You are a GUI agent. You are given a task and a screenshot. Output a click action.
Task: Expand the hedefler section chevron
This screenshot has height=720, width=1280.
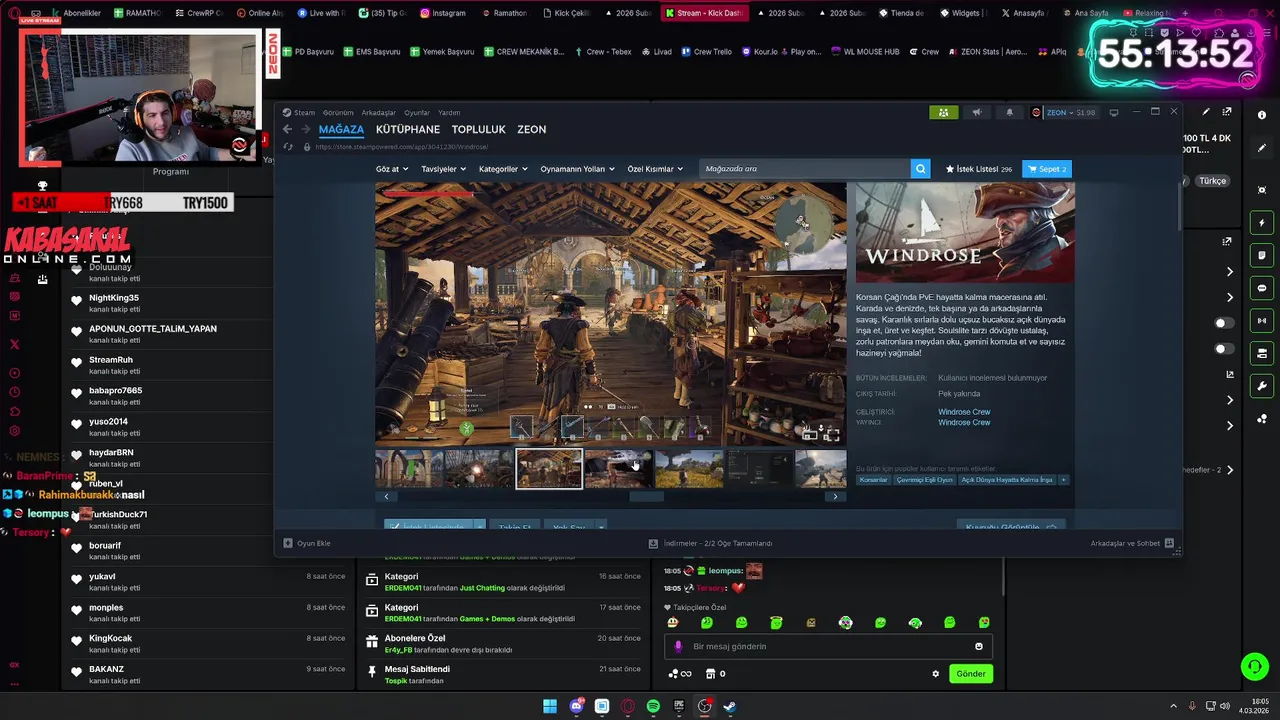(x=1230, y=470)
